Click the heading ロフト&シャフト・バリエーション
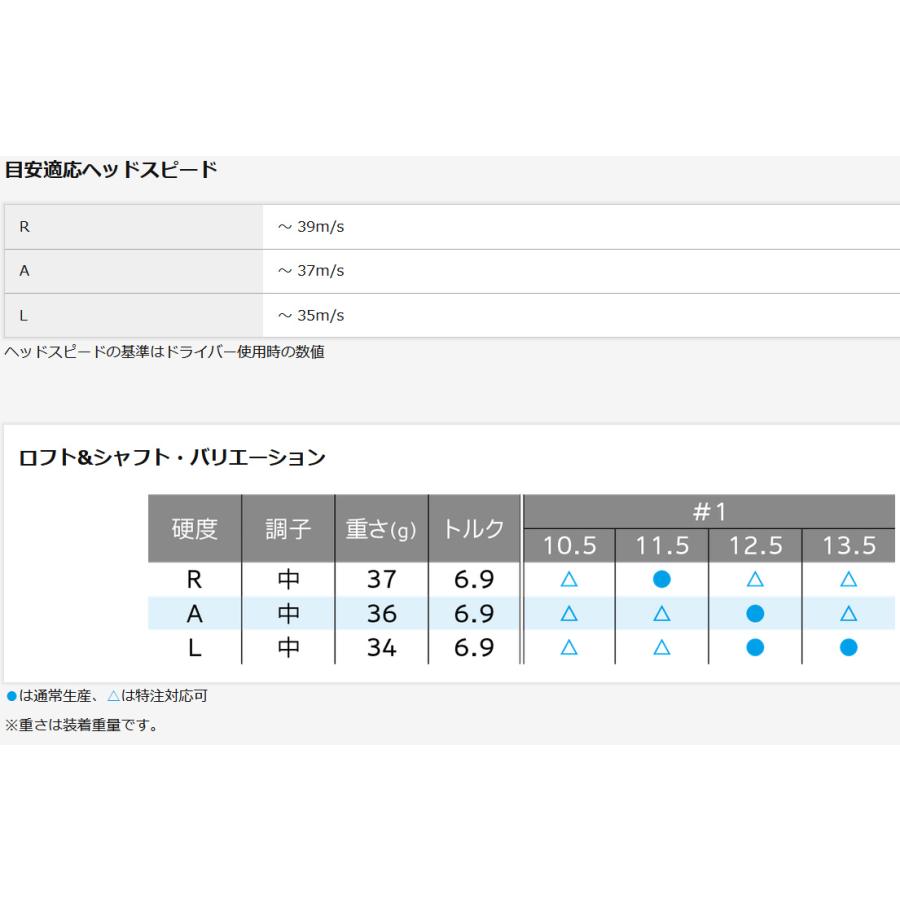 [172, 457]
